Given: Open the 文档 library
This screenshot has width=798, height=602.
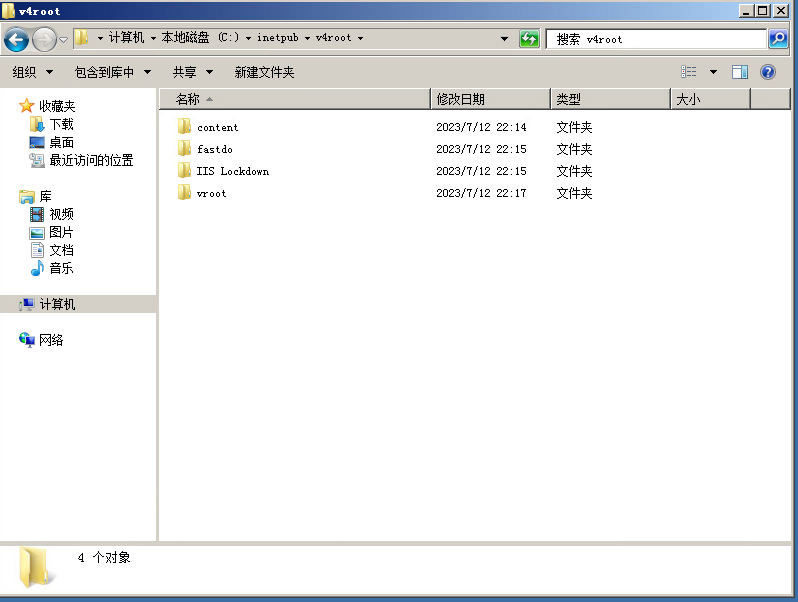Looking at the screenshot, I should coord(61,250).
